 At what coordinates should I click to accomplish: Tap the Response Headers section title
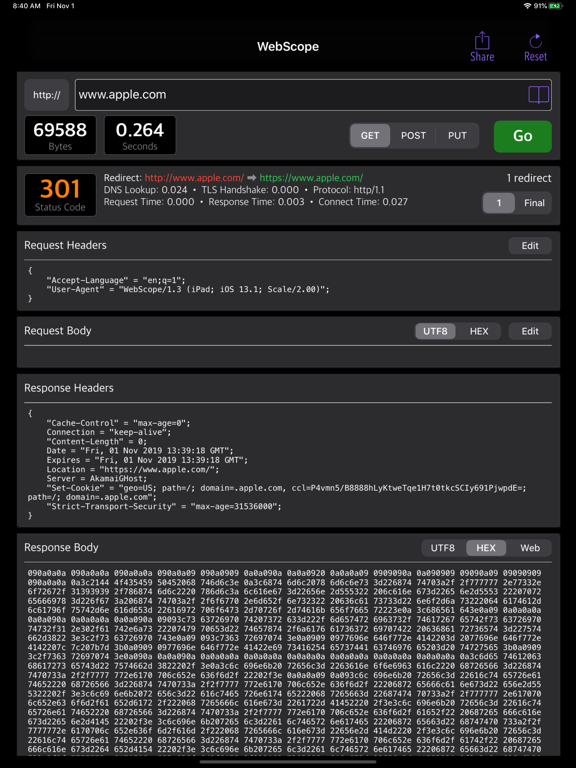click(x=69, y=388)
